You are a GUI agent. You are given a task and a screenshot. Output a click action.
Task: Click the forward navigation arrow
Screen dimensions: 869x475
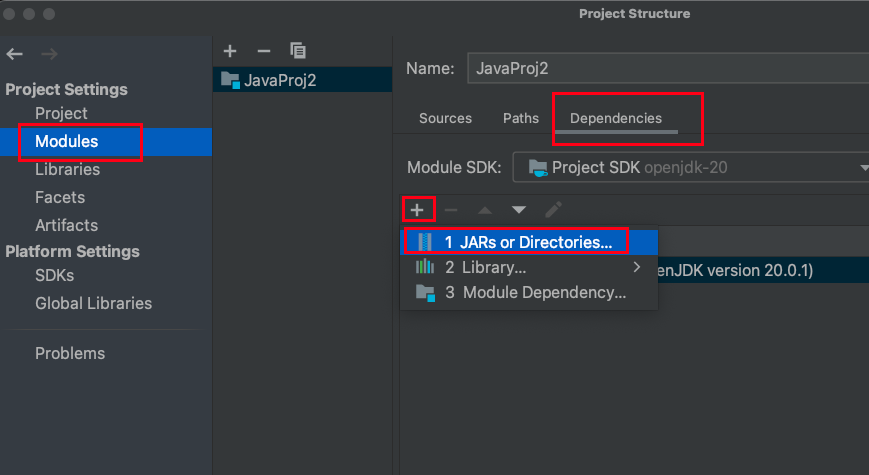coord(49,54)
